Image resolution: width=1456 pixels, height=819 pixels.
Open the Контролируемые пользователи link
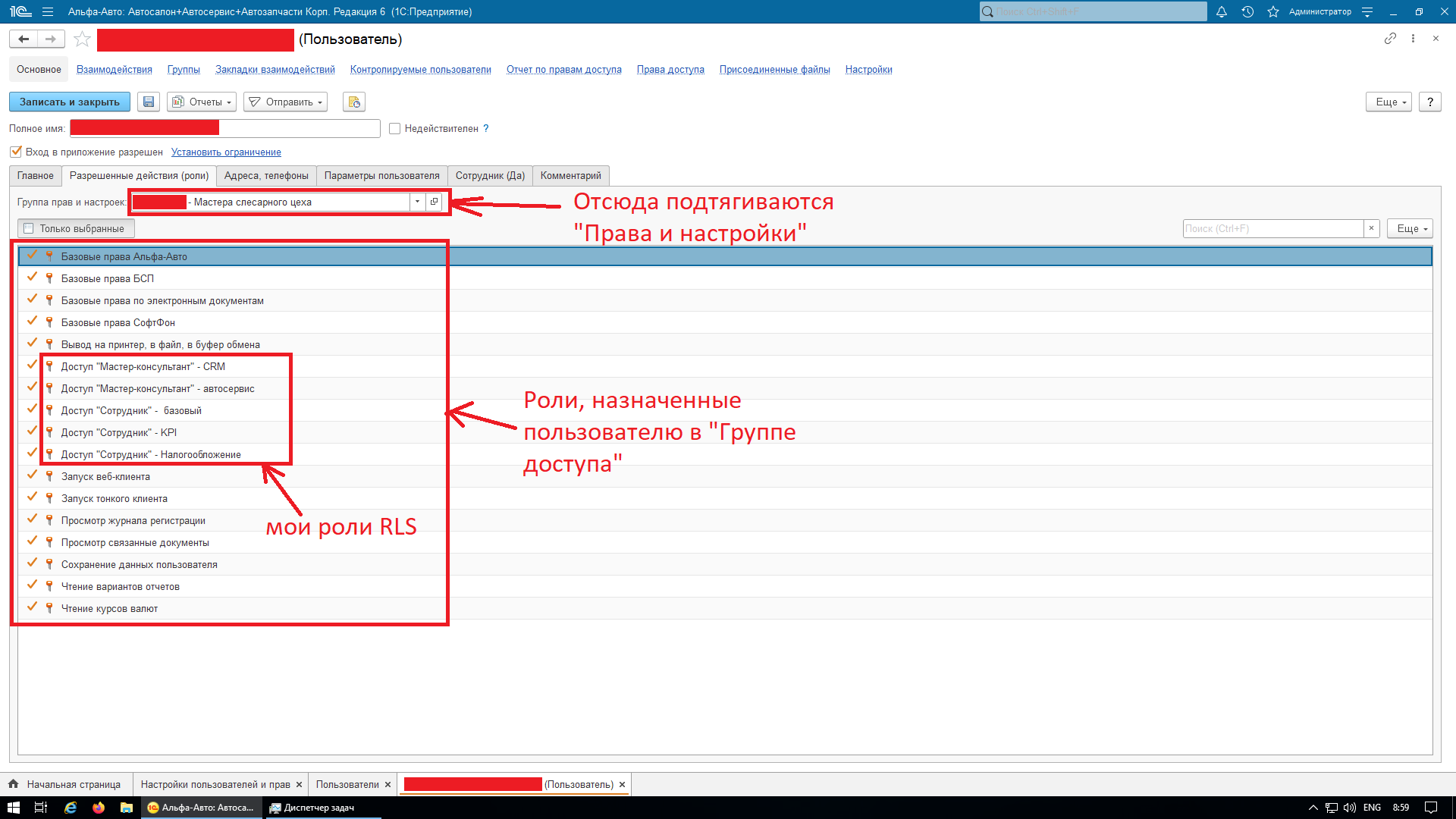(x=421, y=70)
